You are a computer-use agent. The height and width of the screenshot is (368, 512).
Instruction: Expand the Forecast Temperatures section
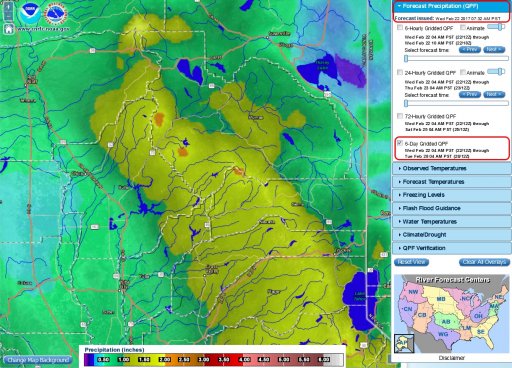[x=451, y=182]
